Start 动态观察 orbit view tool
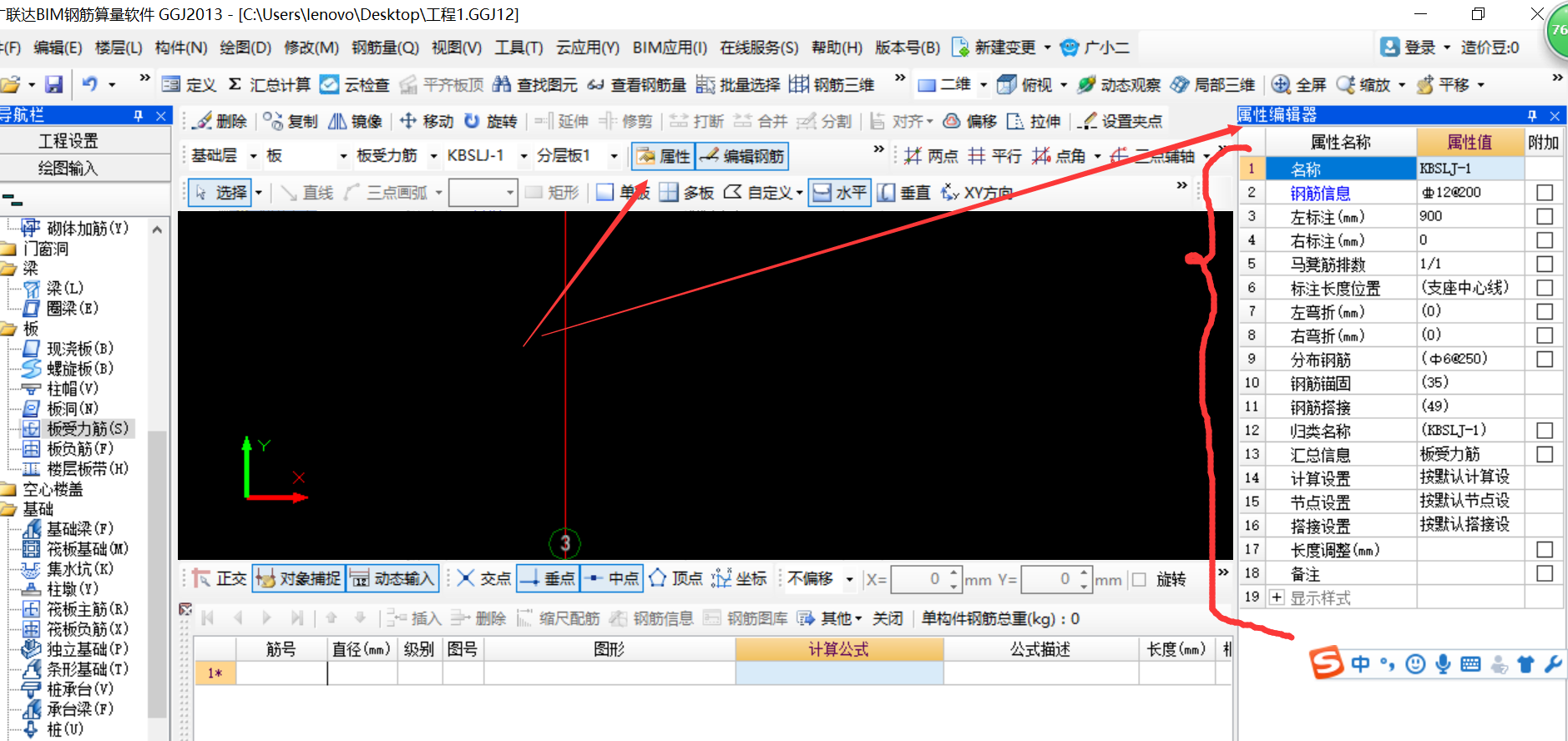1568x741 pixels. pos(1119,84)
